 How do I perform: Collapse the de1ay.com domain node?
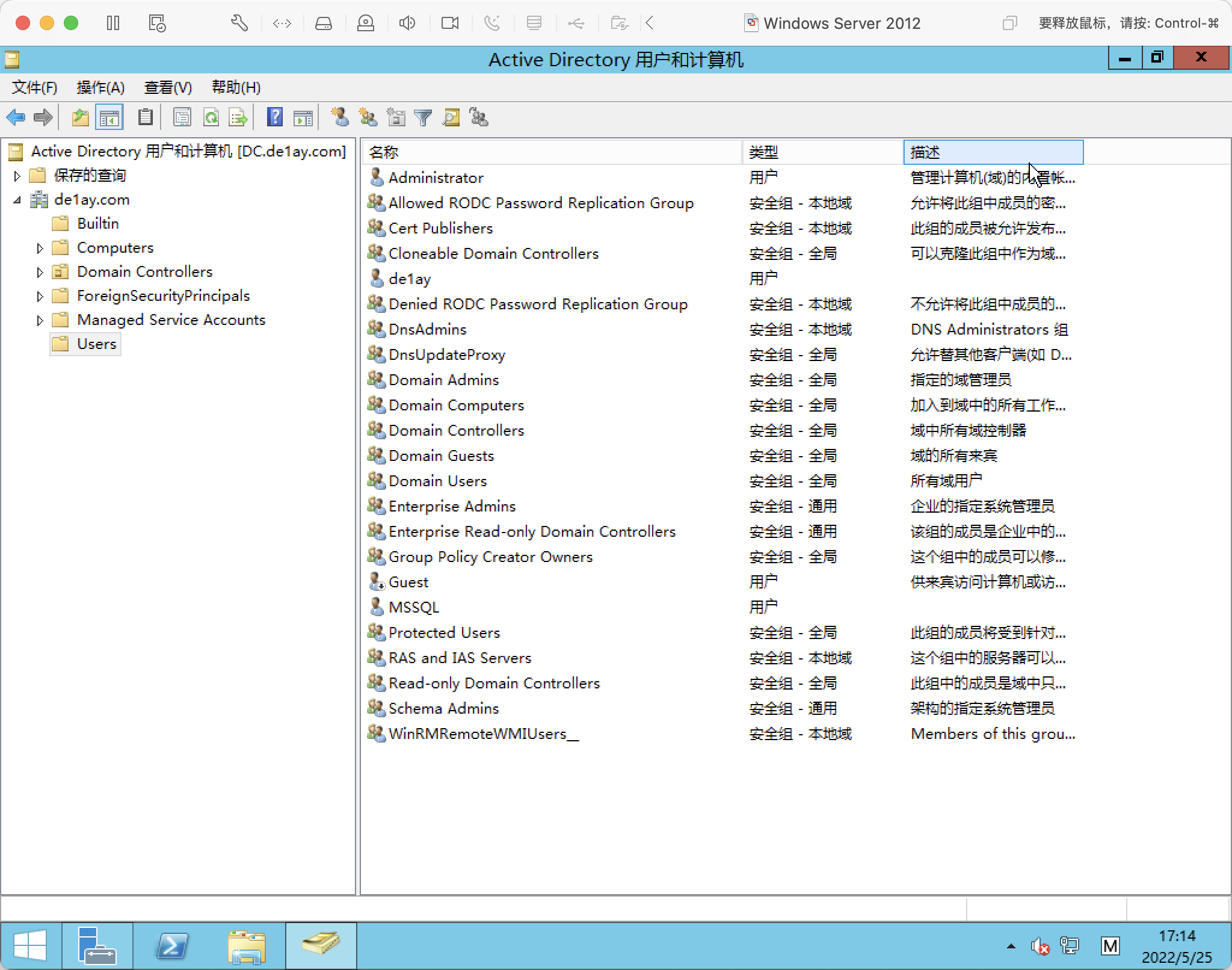[17, 200]
